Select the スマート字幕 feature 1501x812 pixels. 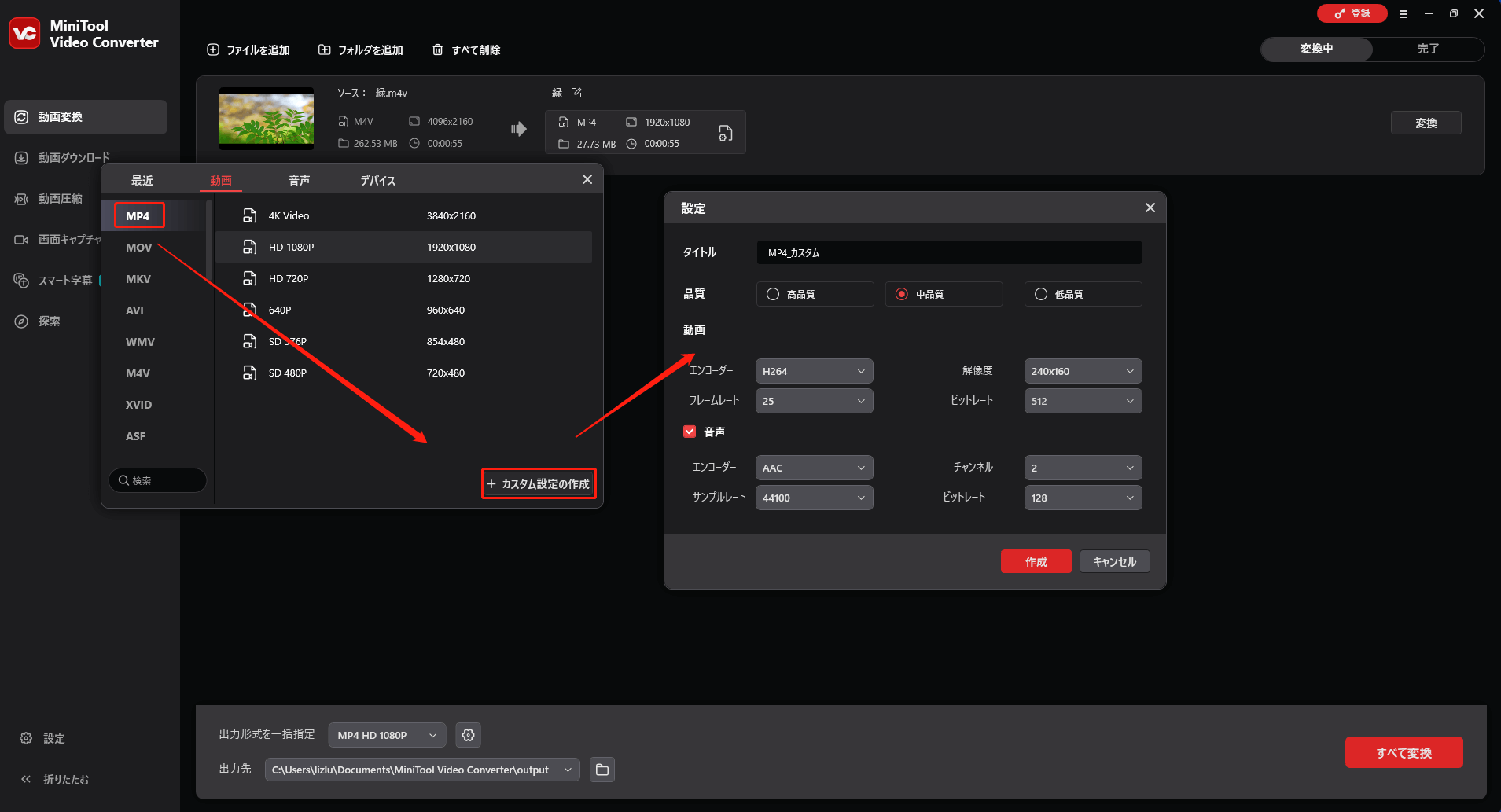(65, 280)
